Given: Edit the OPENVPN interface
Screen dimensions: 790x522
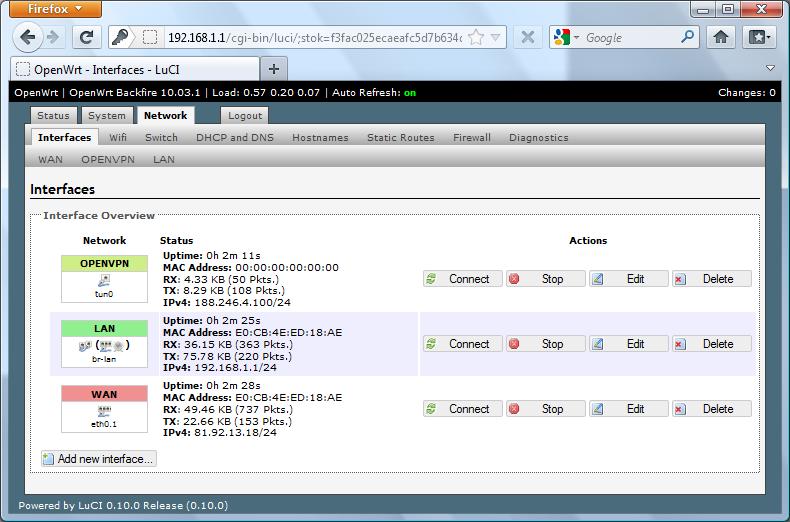Looking at the screenshot, I should [629, 279].
